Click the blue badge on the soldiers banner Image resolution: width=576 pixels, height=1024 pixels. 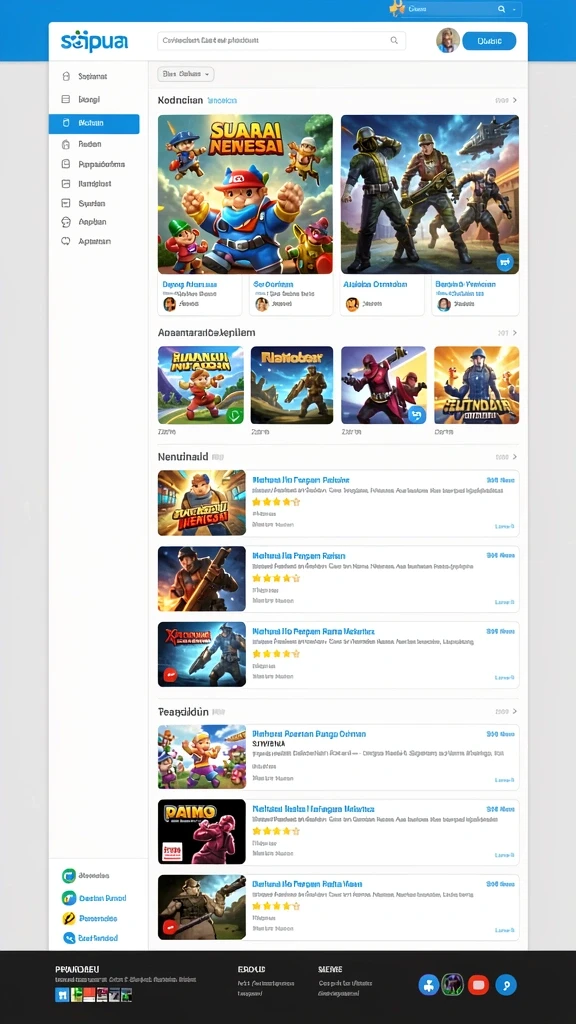(504, 263)
